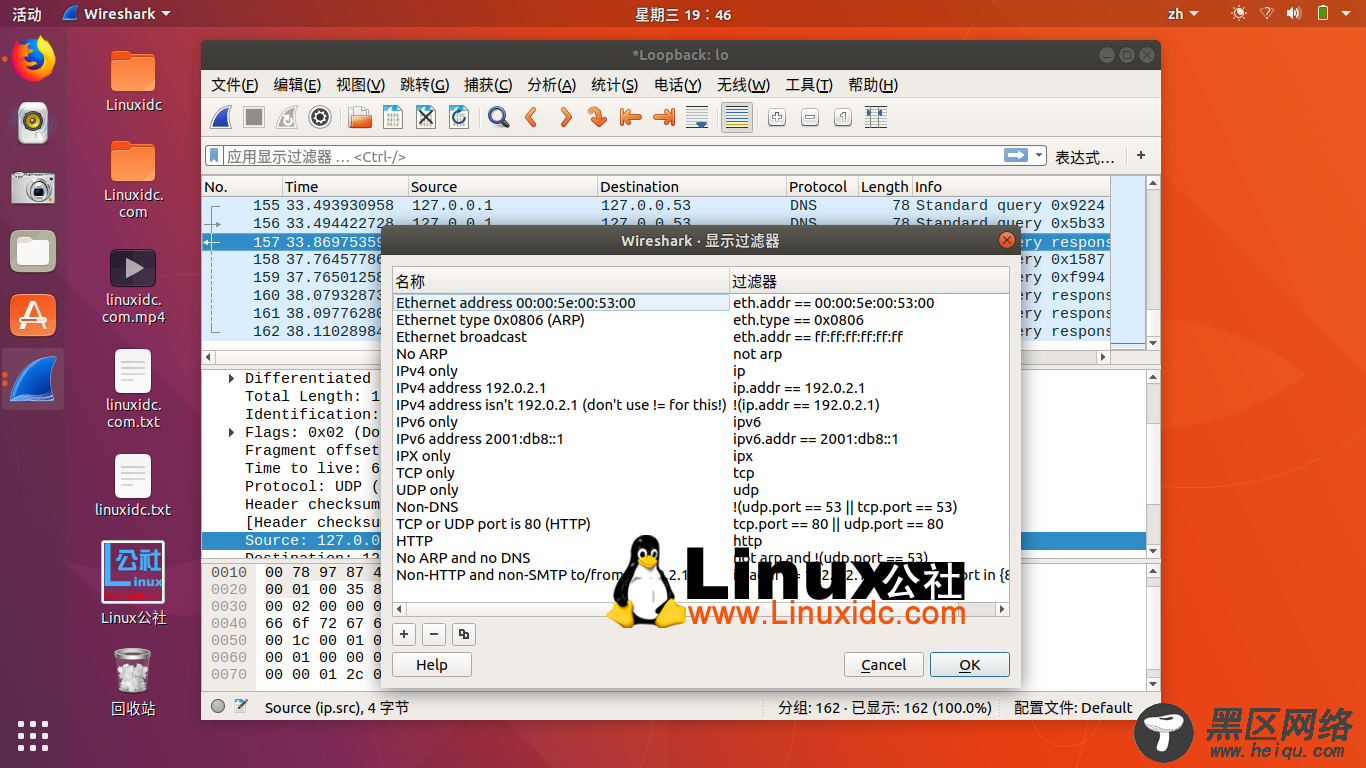Sort packet list by Protocol column
Image resolution: width=1366 pixels, height=768 pixels.
[821, 187]
